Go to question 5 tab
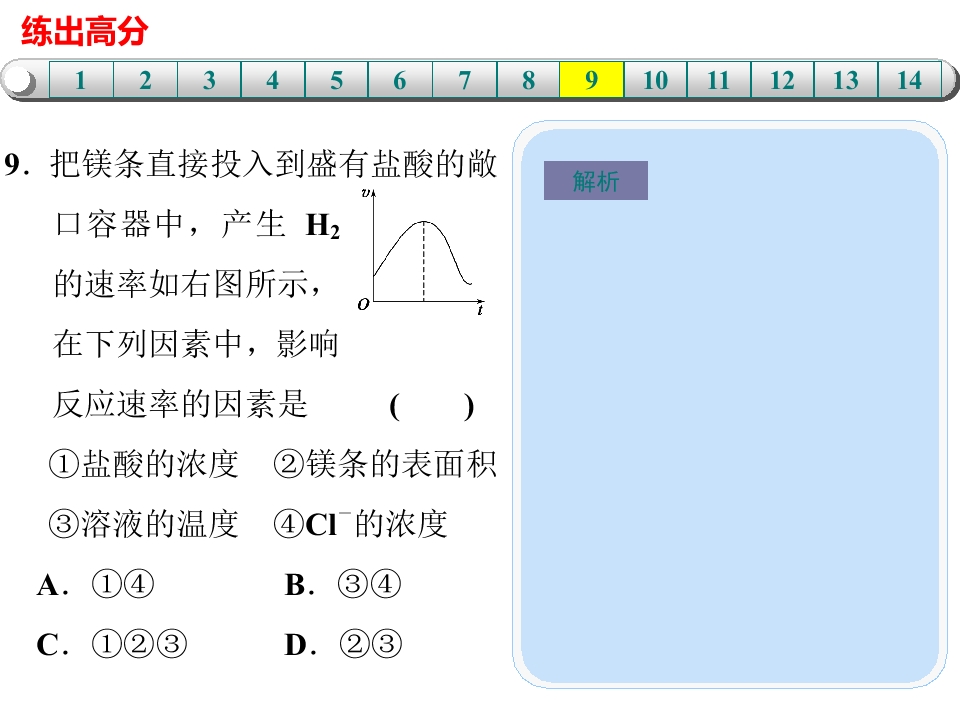 (336, 80)
